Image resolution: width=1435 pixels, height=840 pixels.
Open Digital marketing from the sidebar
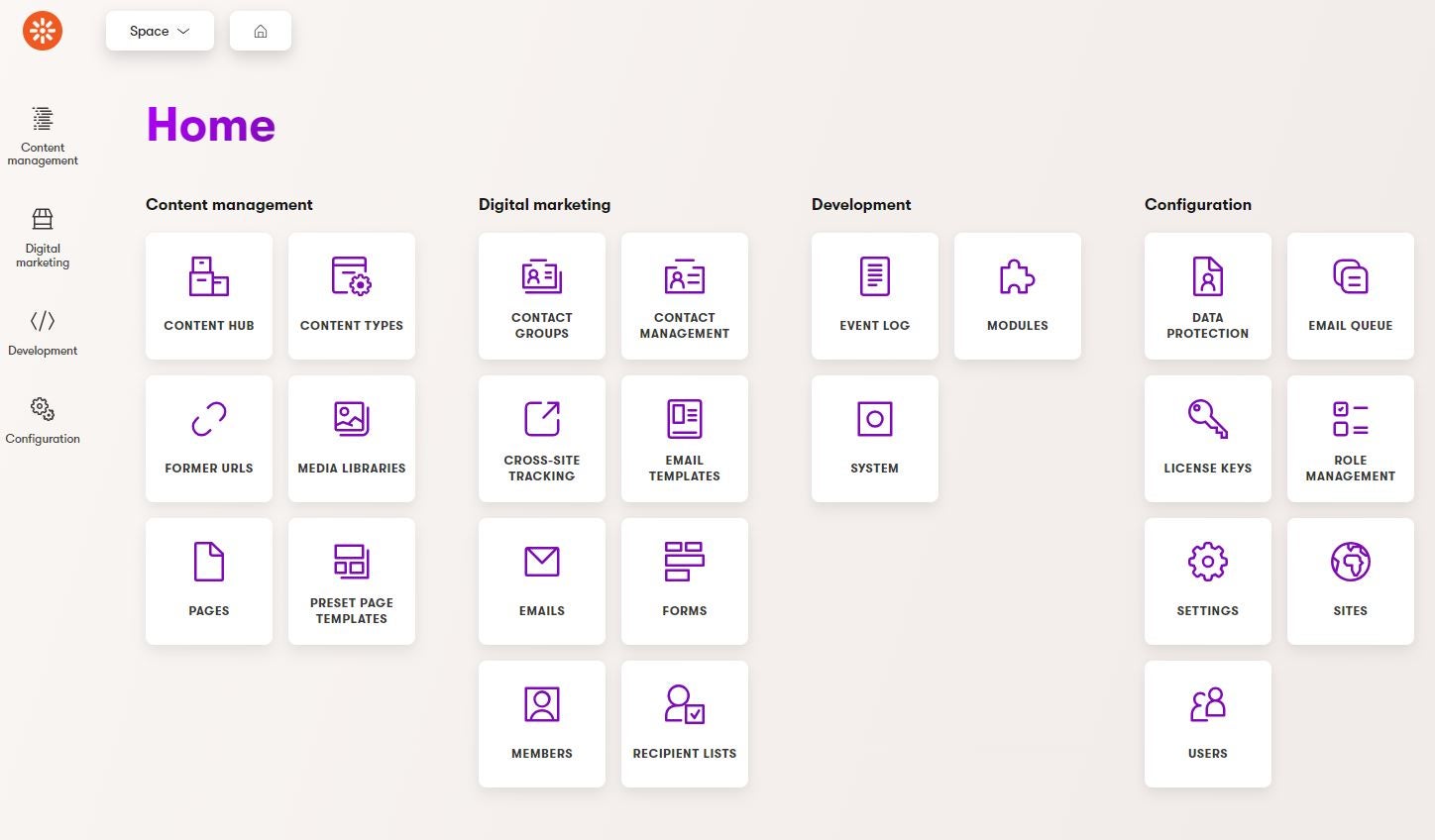click(x=42, y=235)
